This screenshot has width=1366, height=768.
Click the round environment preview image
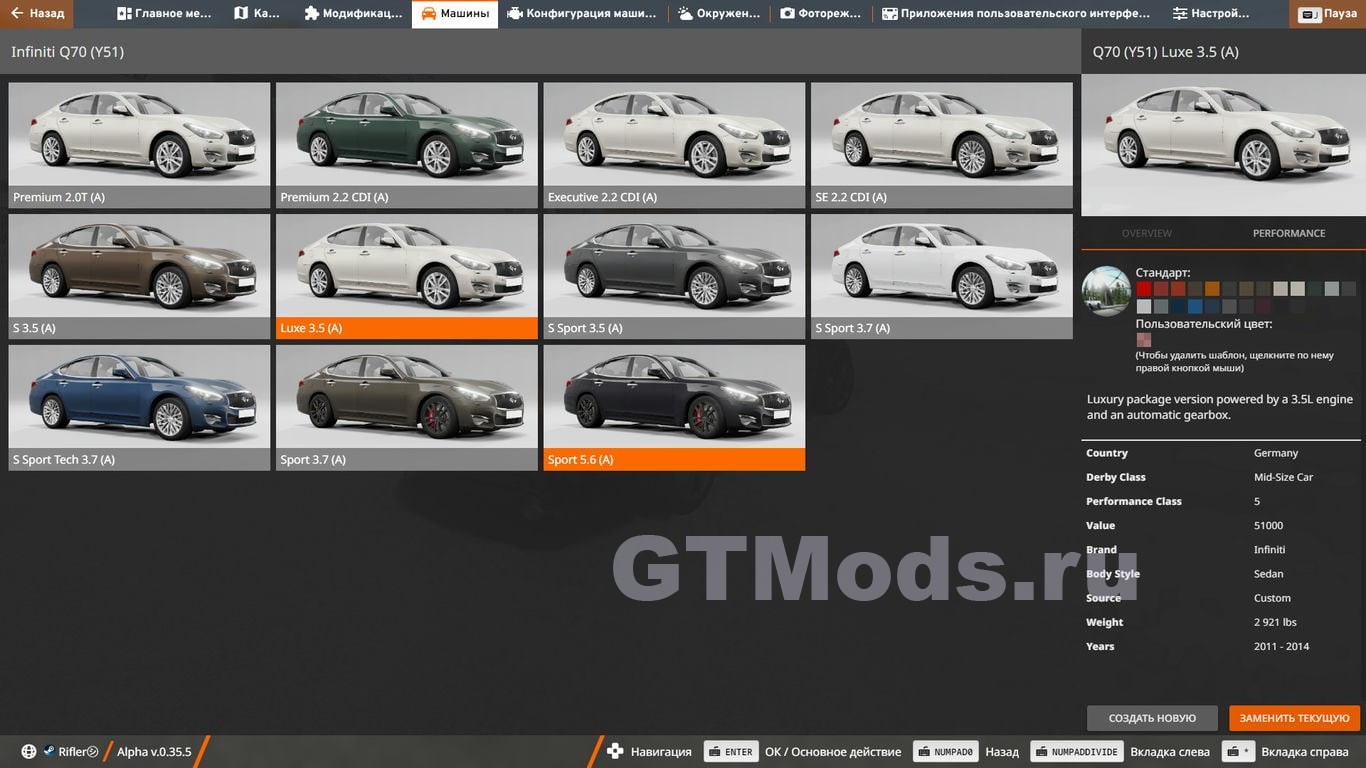1106,291
